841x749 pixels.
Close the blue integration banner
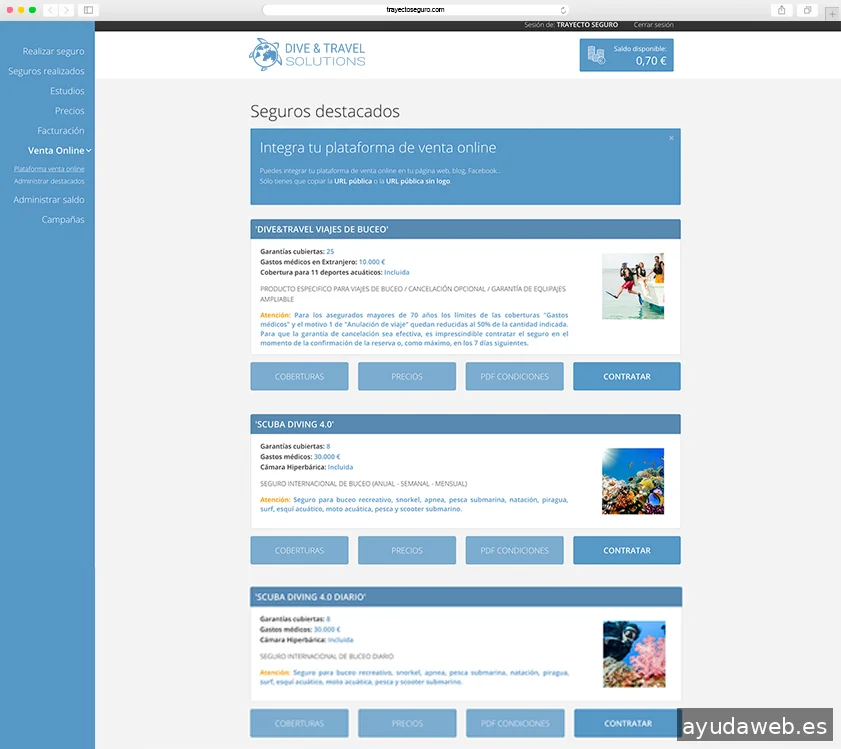tap(671, 138)
